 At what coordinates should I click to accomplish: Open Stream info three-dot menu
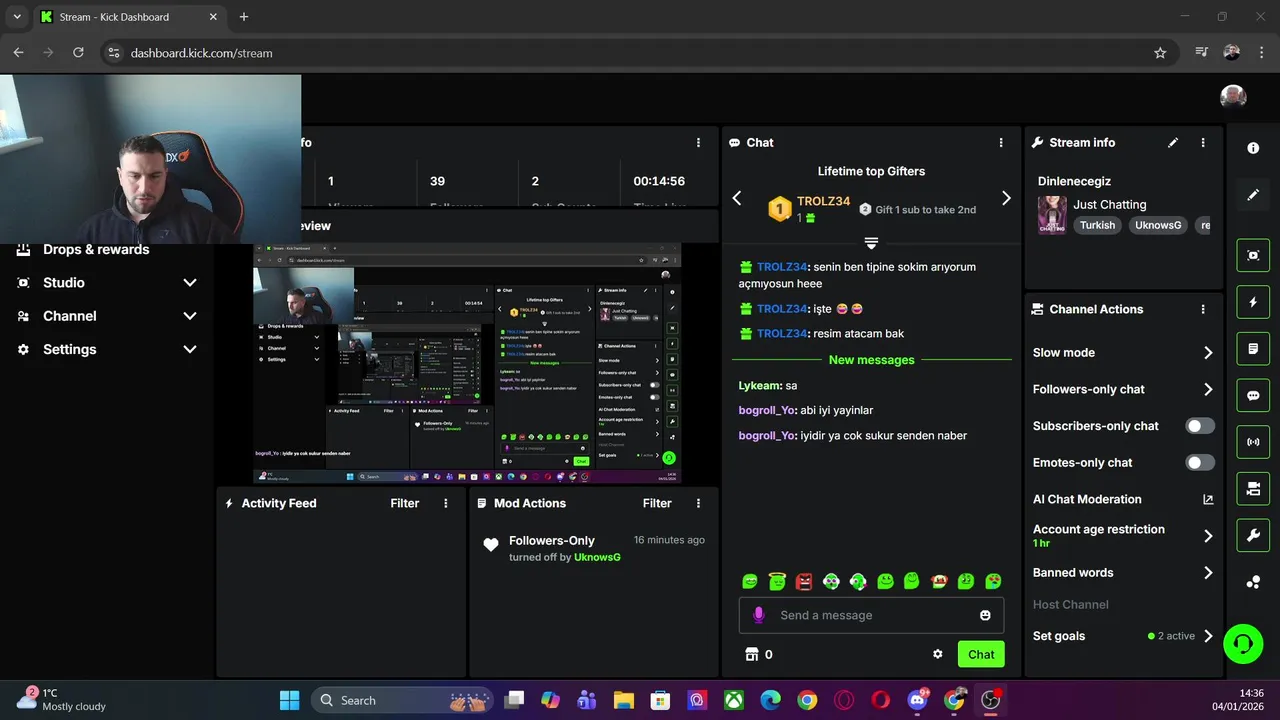click(1203, 143)
